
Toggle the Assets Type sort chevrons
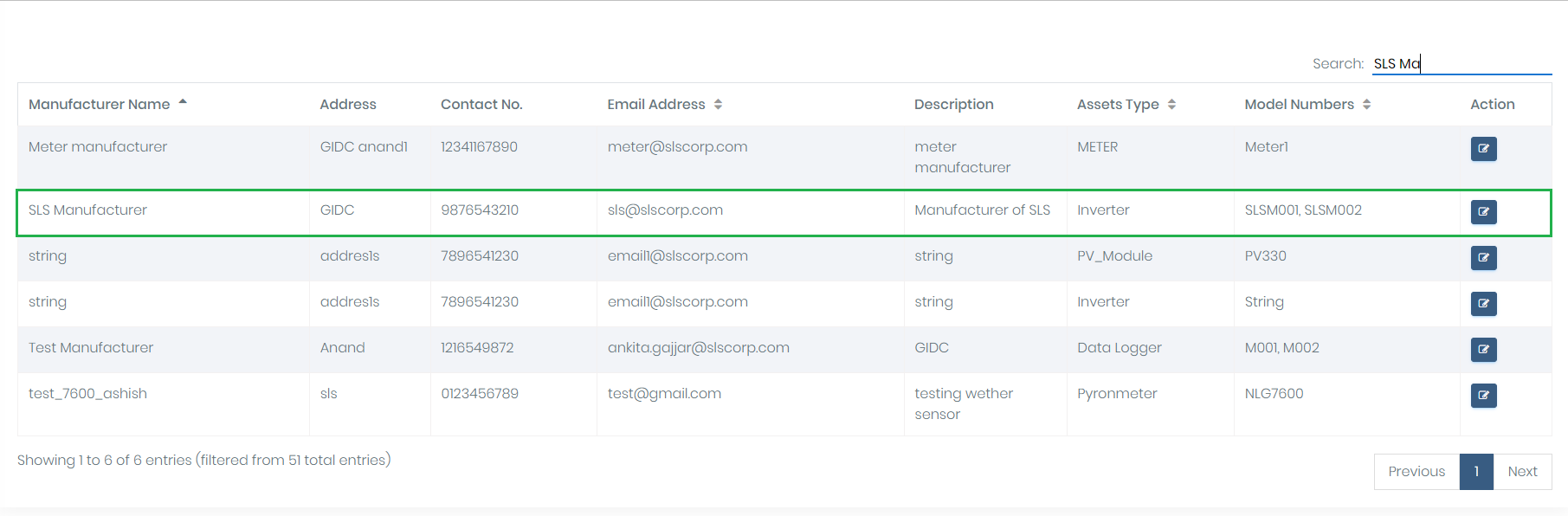(x=1173, y=104)
